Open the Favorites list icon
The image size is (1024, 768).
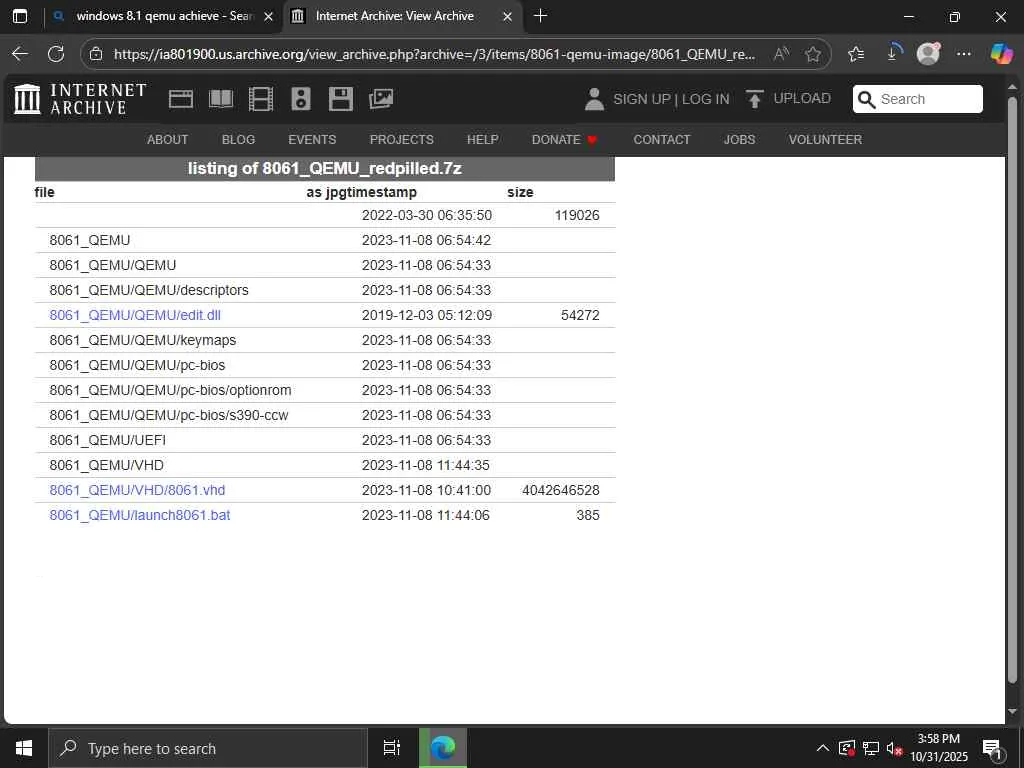856,54
